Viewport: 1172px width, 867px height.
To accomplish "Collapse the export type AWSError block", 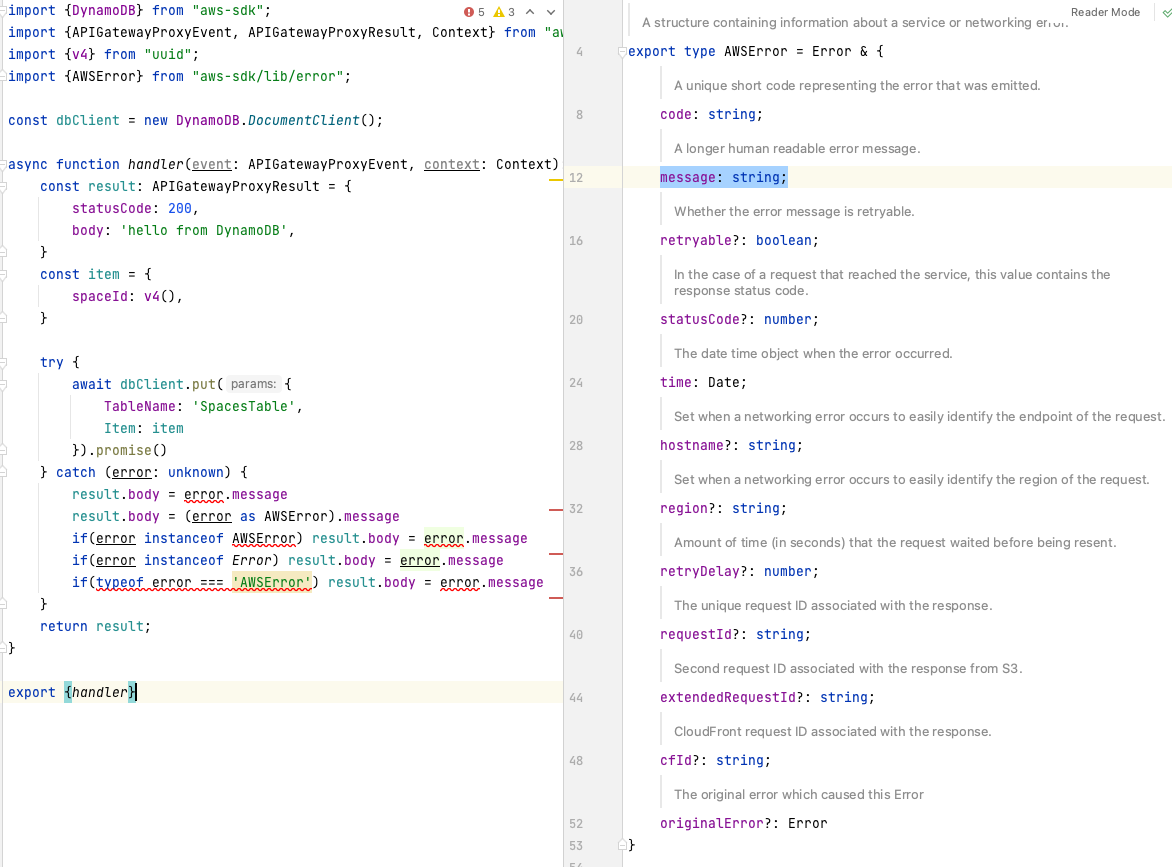I will coord(622,52).
